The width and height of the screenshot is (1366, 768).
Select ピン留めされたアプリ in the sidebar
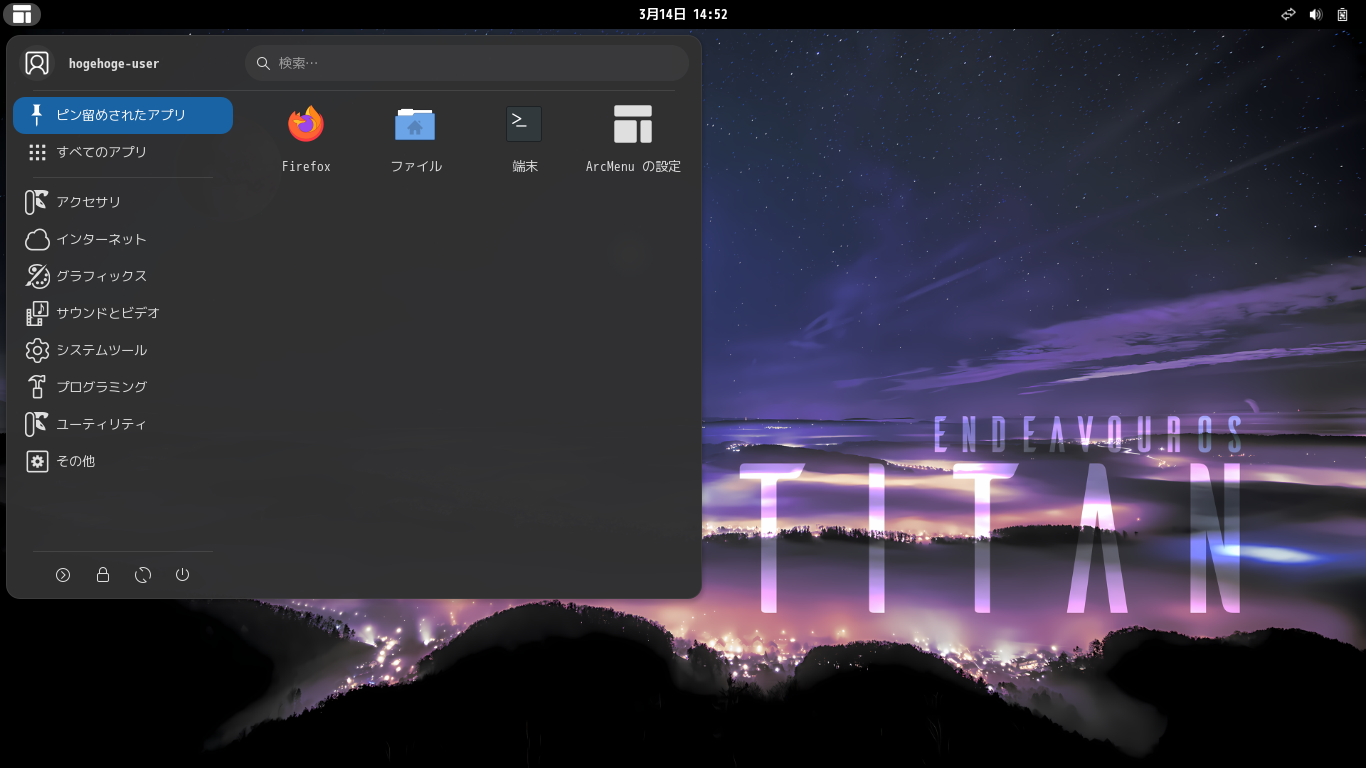(123, 115)
